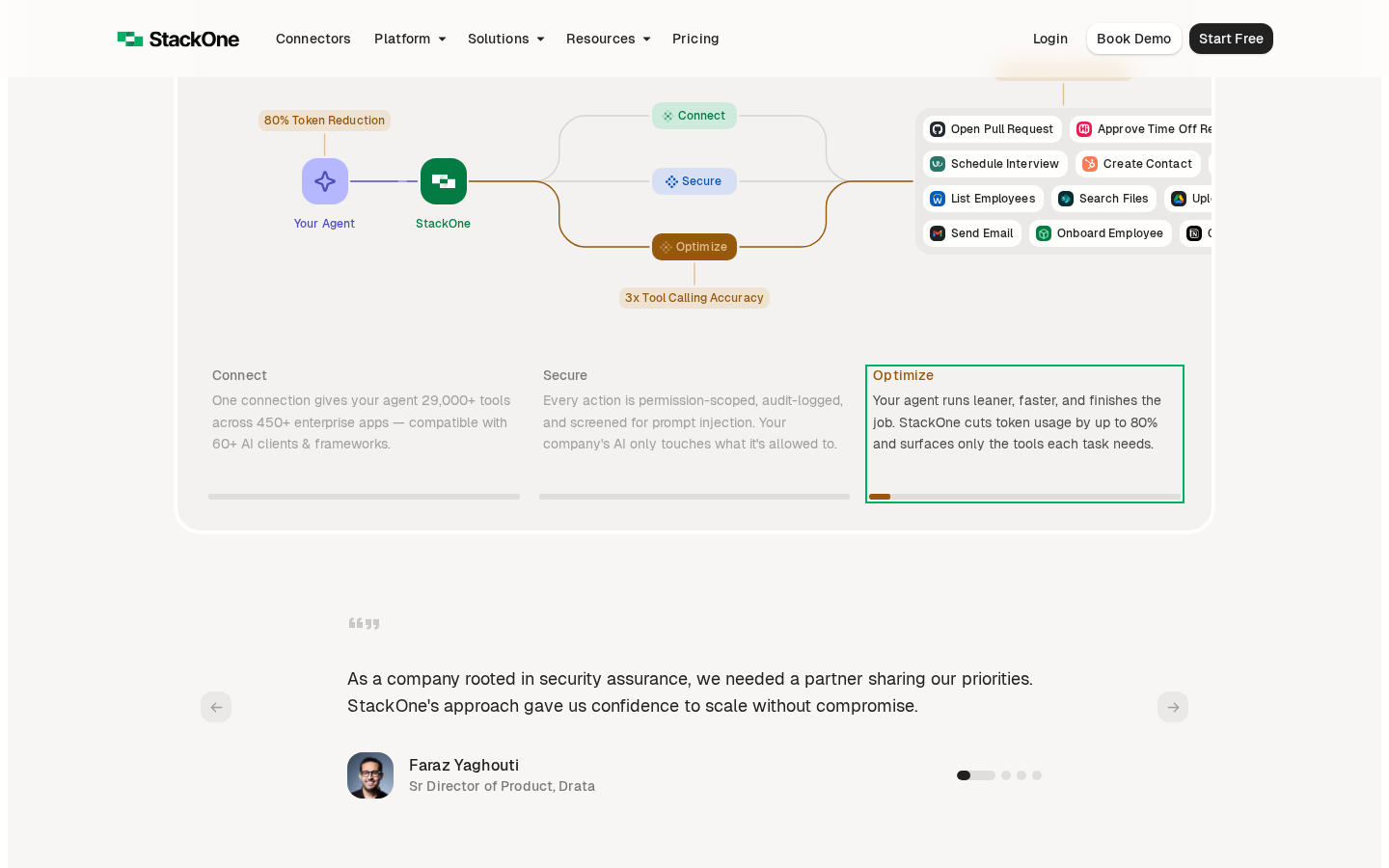Viewport: 1389px width, 868px height.
Task: Click the Notion icon chip
Action: 1194,233
